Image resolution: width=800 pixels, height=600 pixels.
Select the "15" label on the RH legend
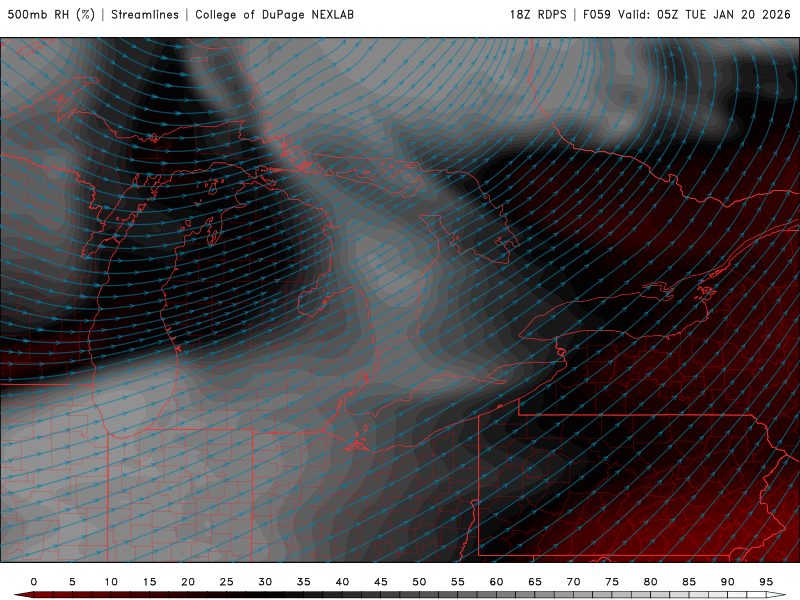pos(149,582)
